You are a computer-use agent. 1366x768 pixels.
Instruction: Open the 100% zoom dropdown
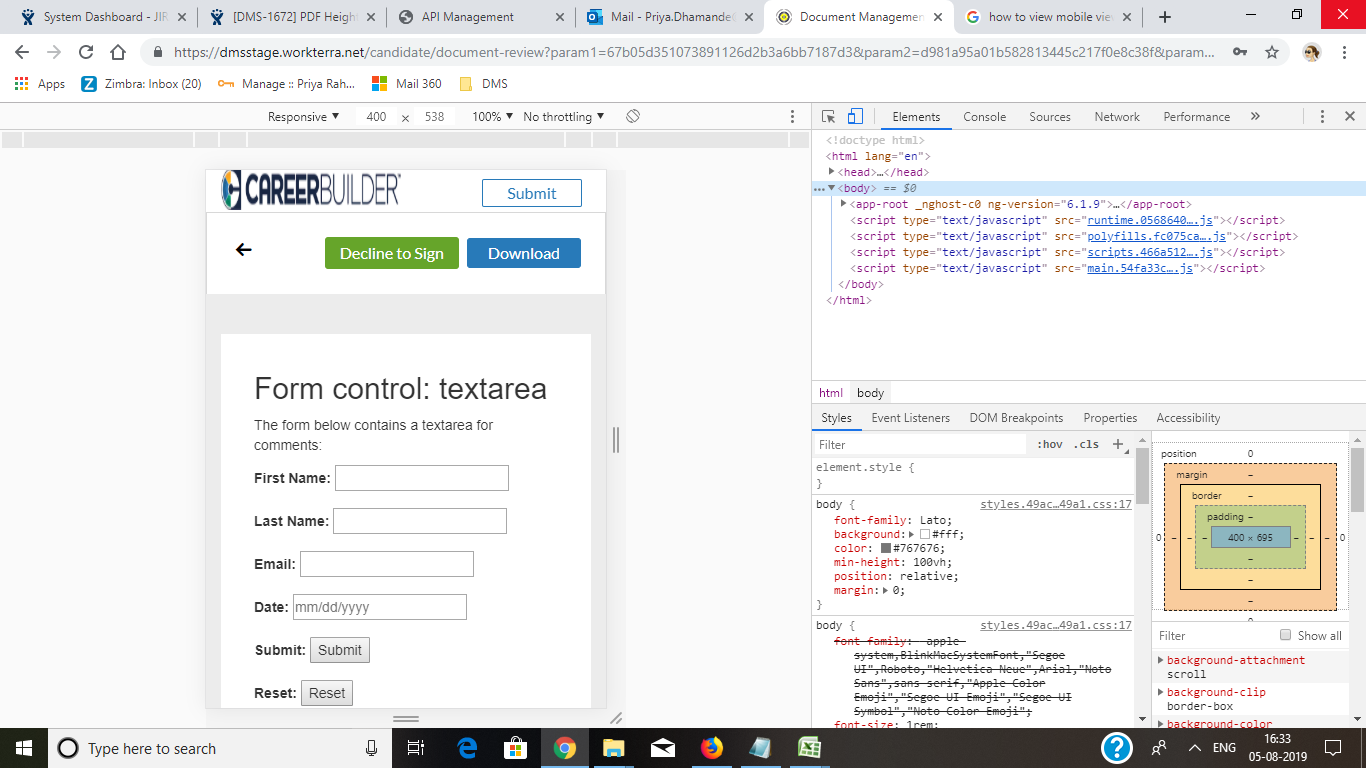coord(493,117)
